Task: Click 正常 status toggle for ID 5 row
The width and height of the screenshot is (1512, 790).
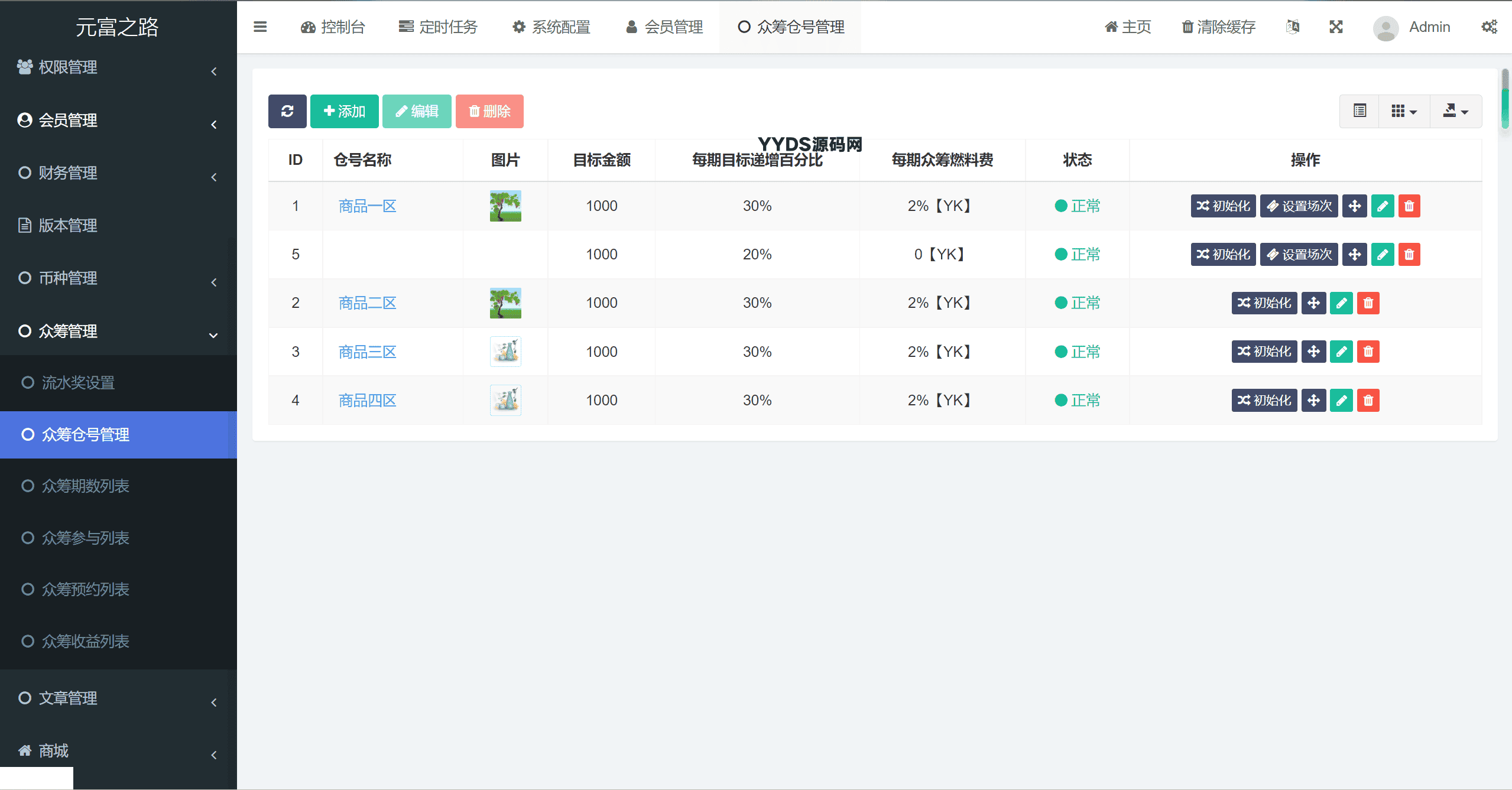Action: [x=1077, y=255]
